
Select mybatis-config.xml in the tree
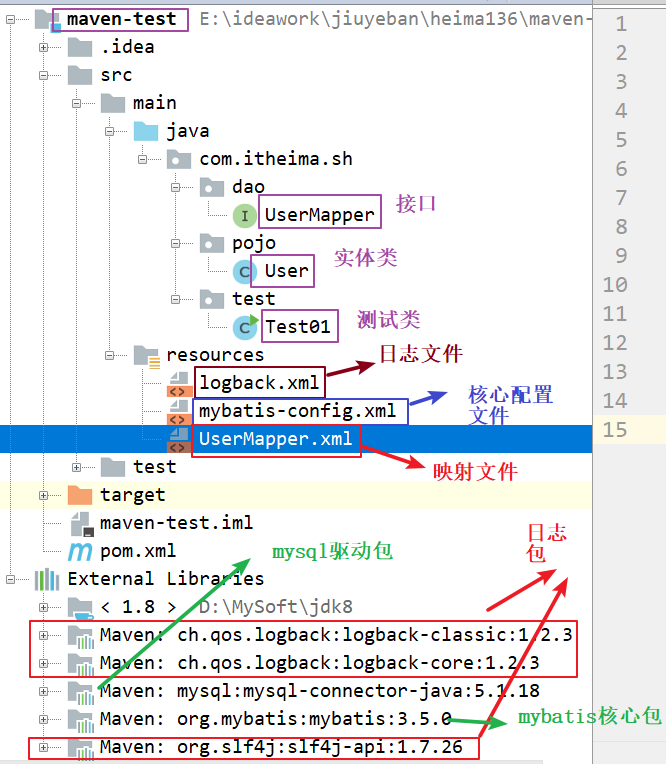(x=296, y=411)
